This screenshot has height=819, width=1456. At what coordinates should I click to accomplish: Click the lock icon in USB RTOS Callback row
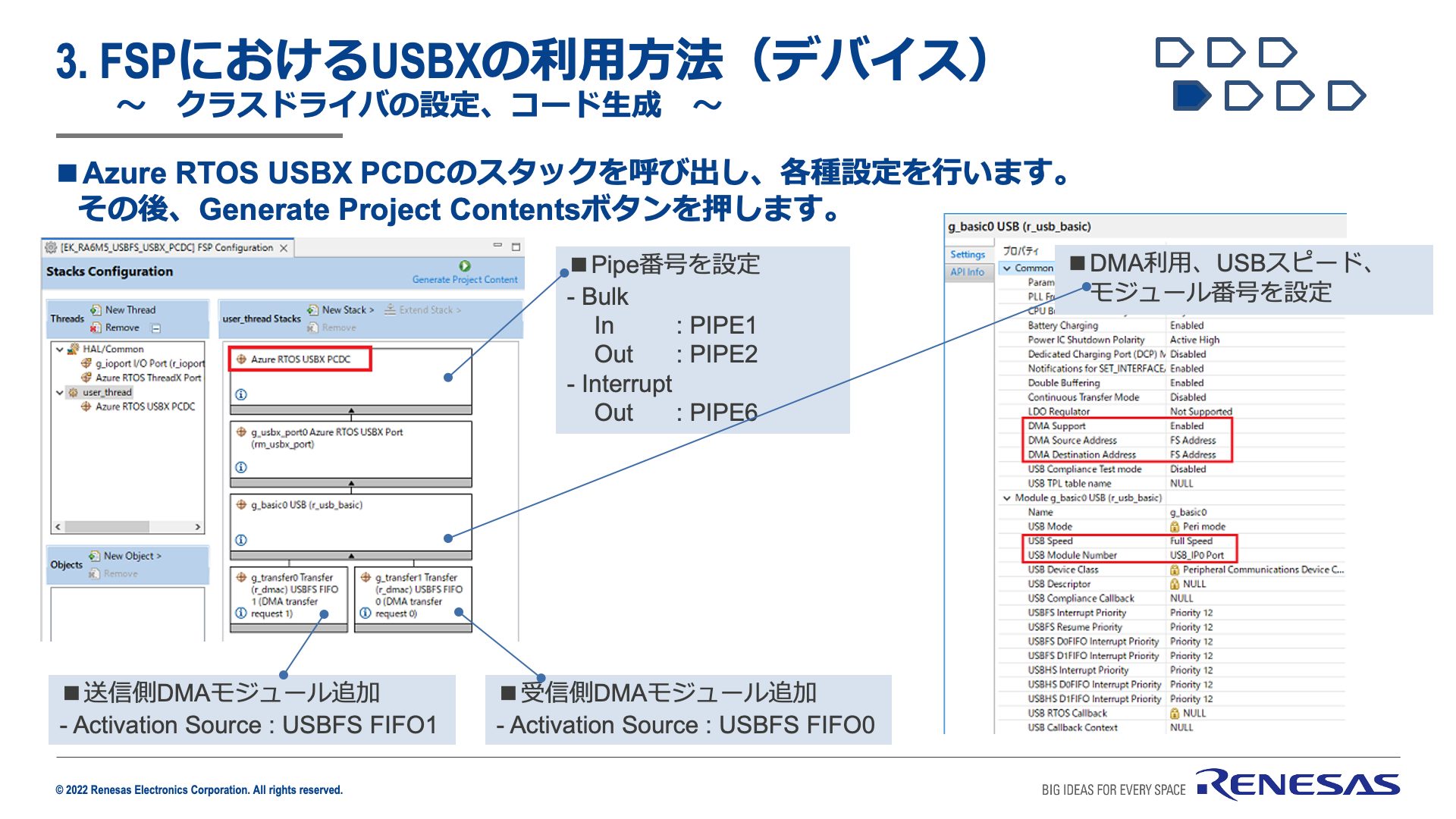(1175, 714)
